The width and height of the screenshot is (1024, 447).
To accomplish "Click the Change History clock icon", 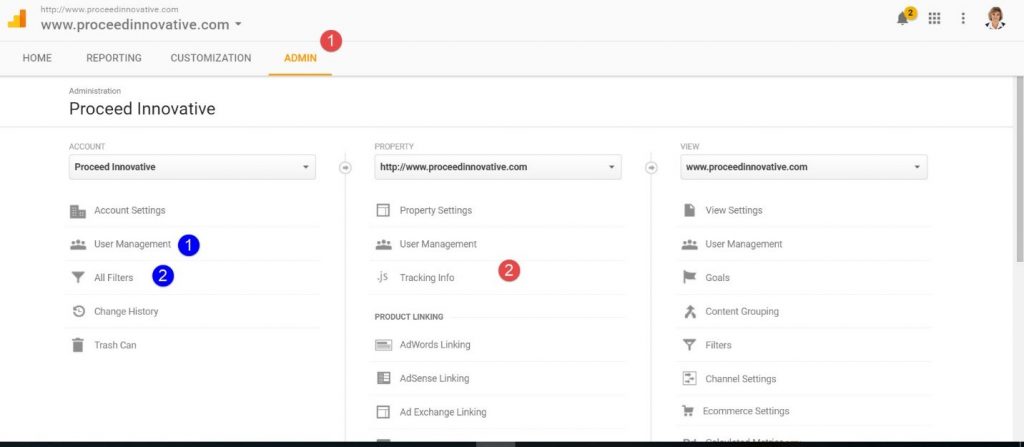I will [x=78, y=311].
